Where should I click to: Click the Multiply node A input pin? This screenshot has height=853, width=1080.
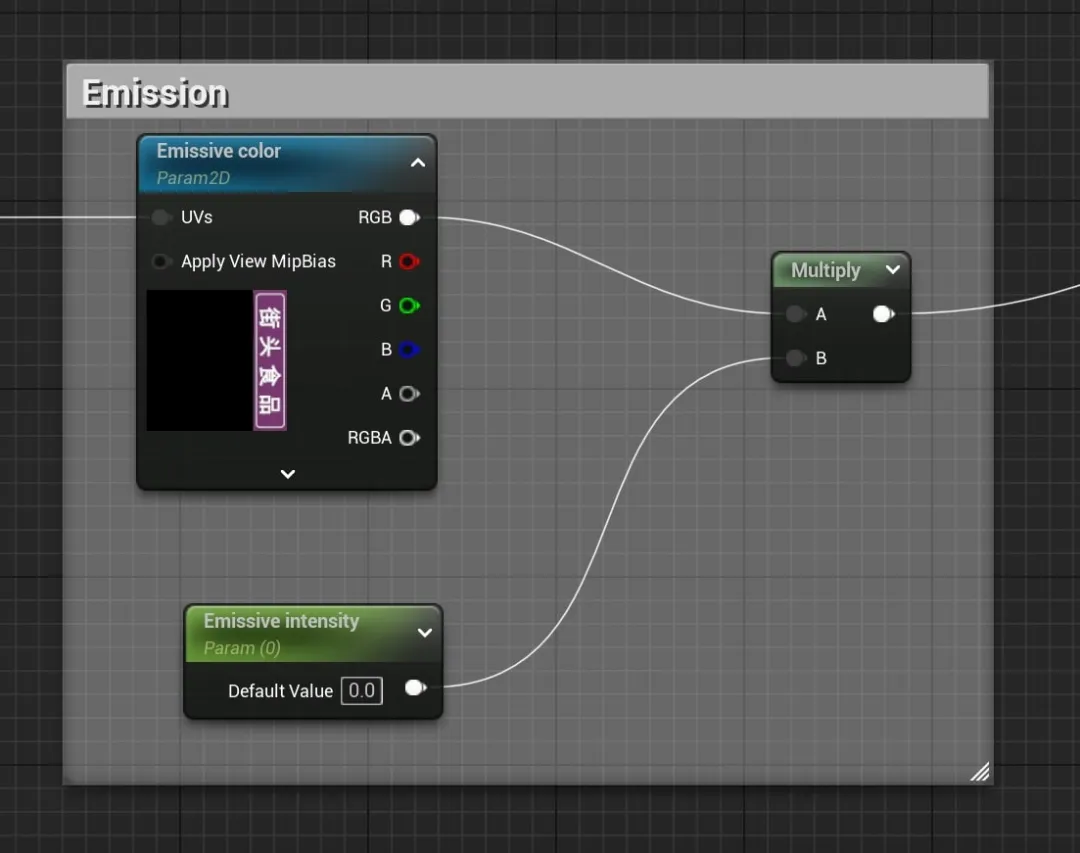coord(796,314)
